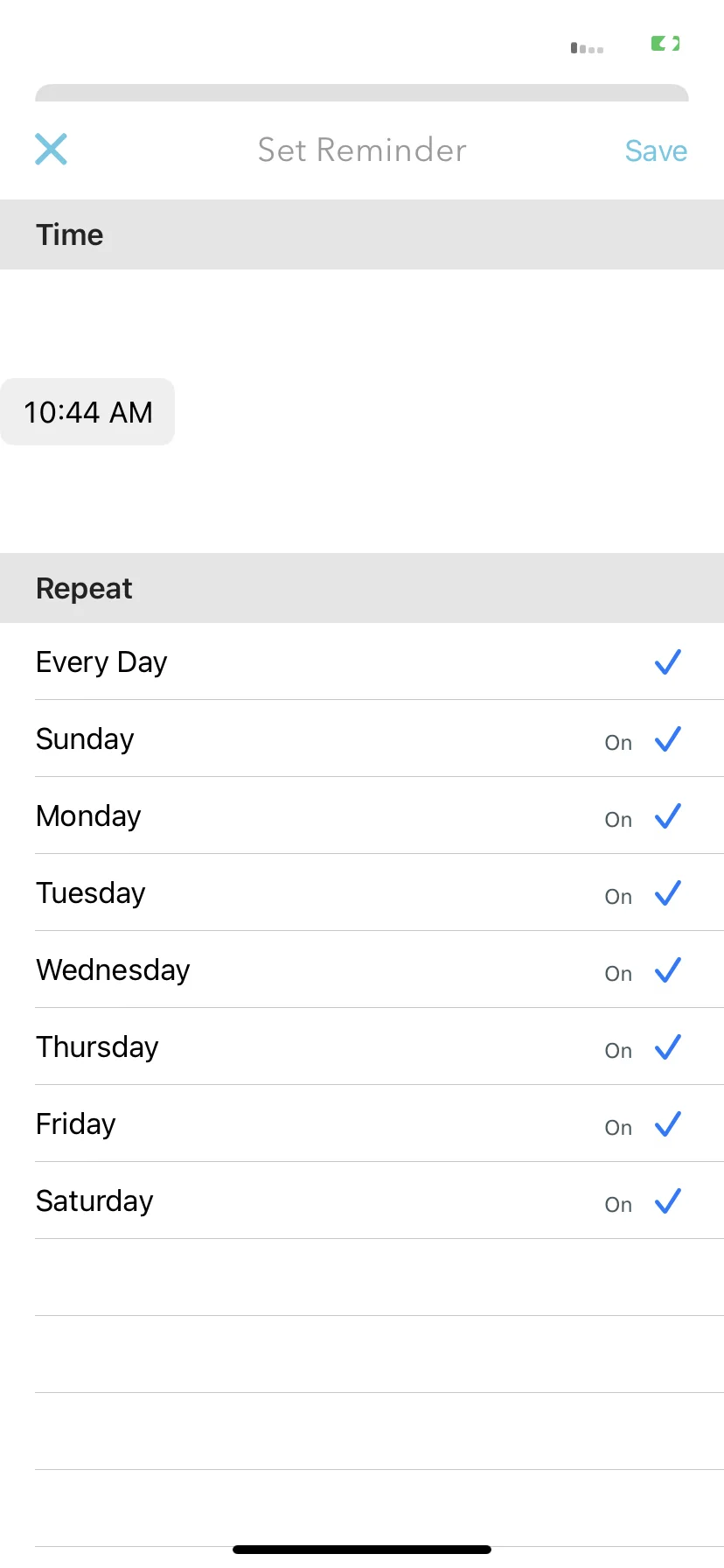This screenshot has height=1568, width=724.
Task: Open the 10:44 AM time picker
Action: [87, 412]
